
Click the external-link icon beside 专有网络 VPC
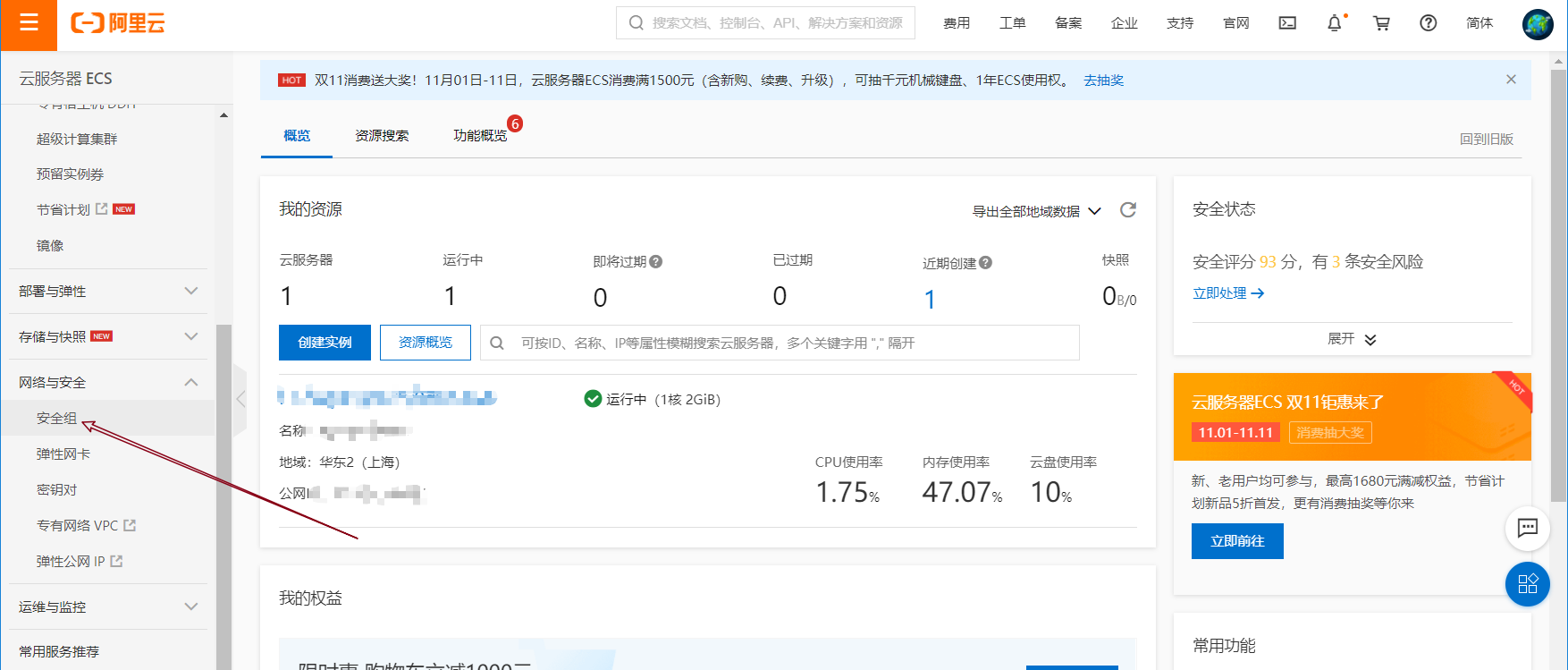pyautogui.click(x=130, y=525)
